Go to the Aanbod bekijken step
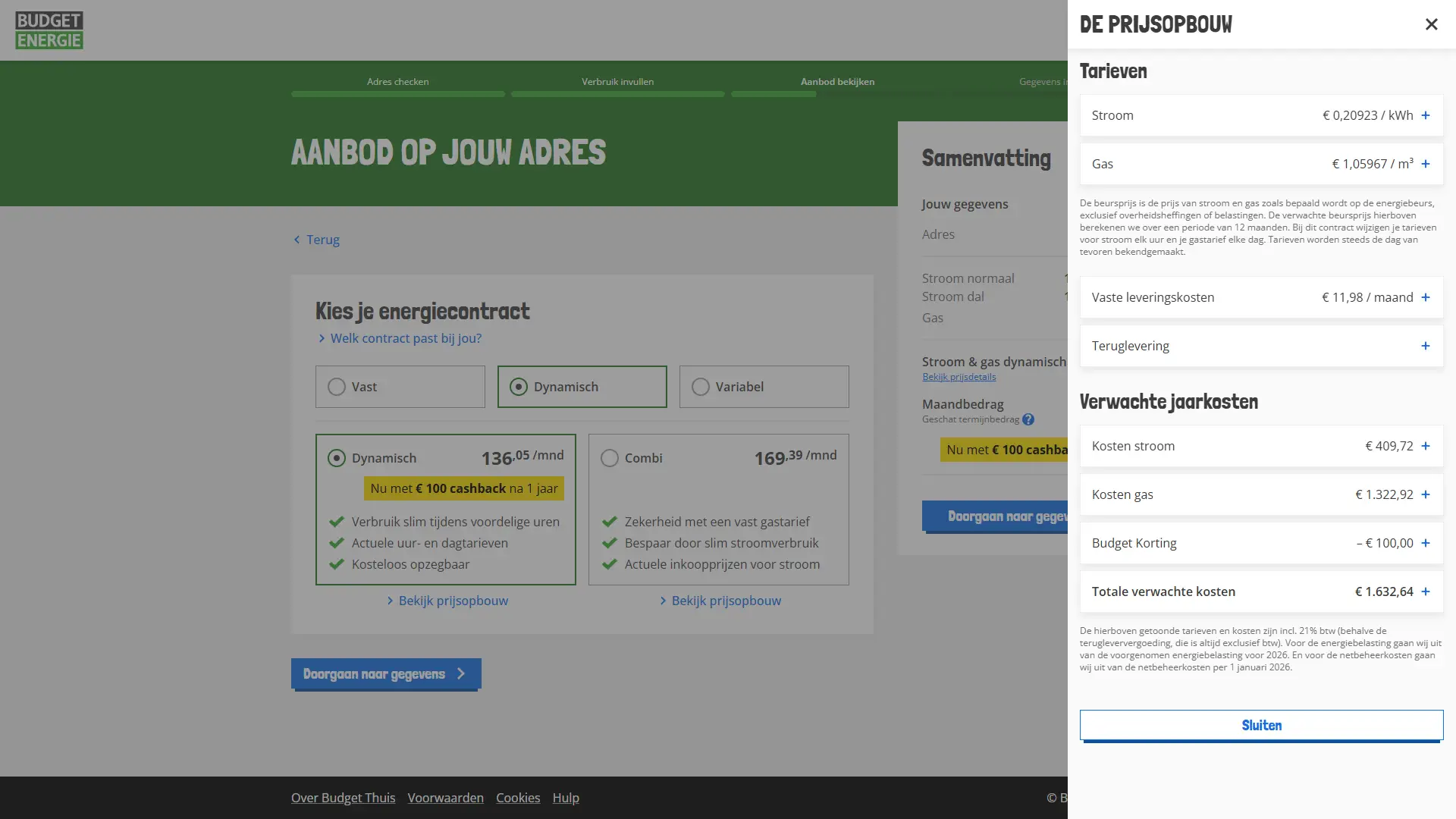Image resolution: width=1456 pixels, height=819 pixels. pyautogui.click(x=837, y=81)
